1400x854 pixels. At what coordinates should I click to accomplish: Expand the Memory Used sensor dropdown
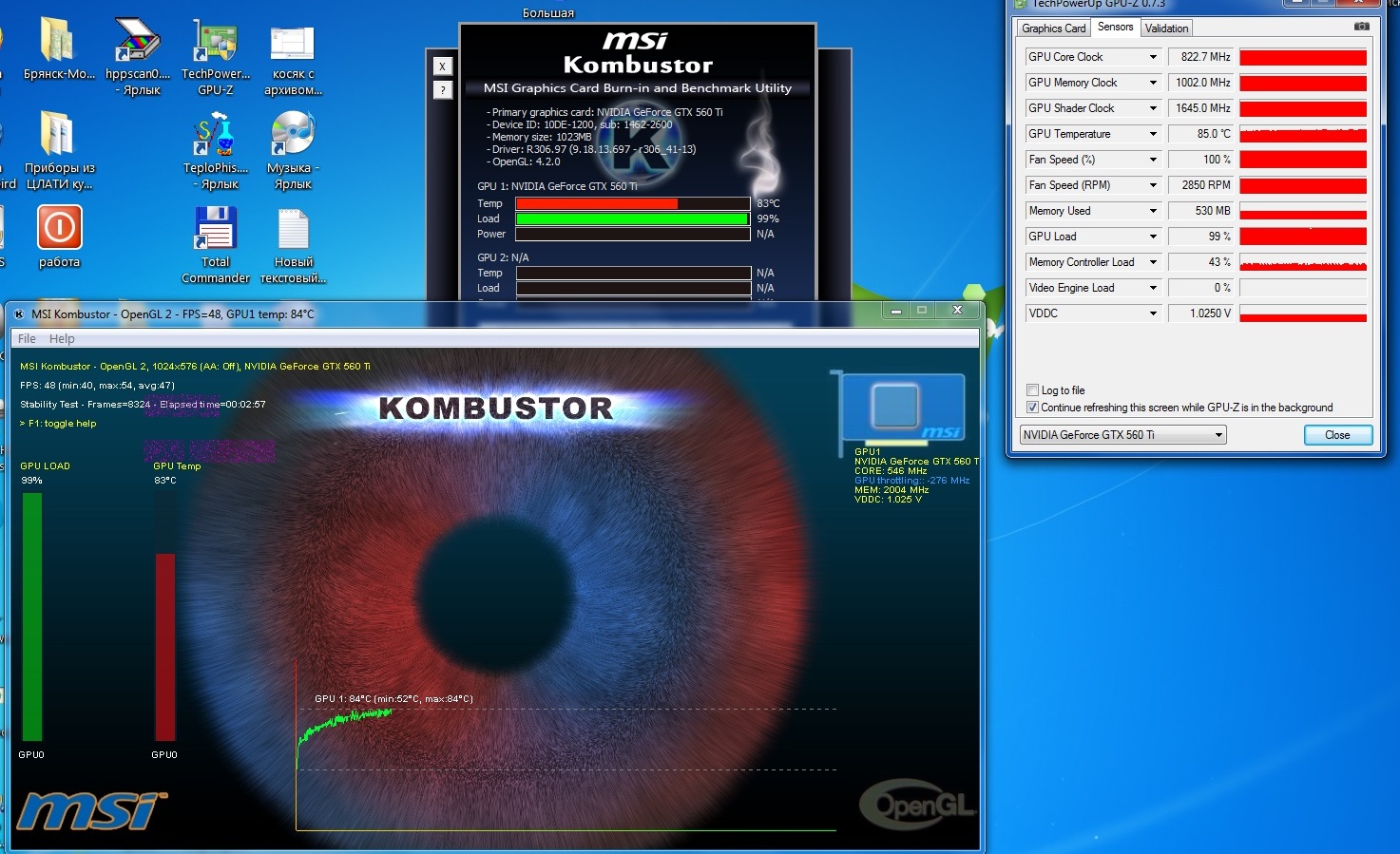[1153, 211]
